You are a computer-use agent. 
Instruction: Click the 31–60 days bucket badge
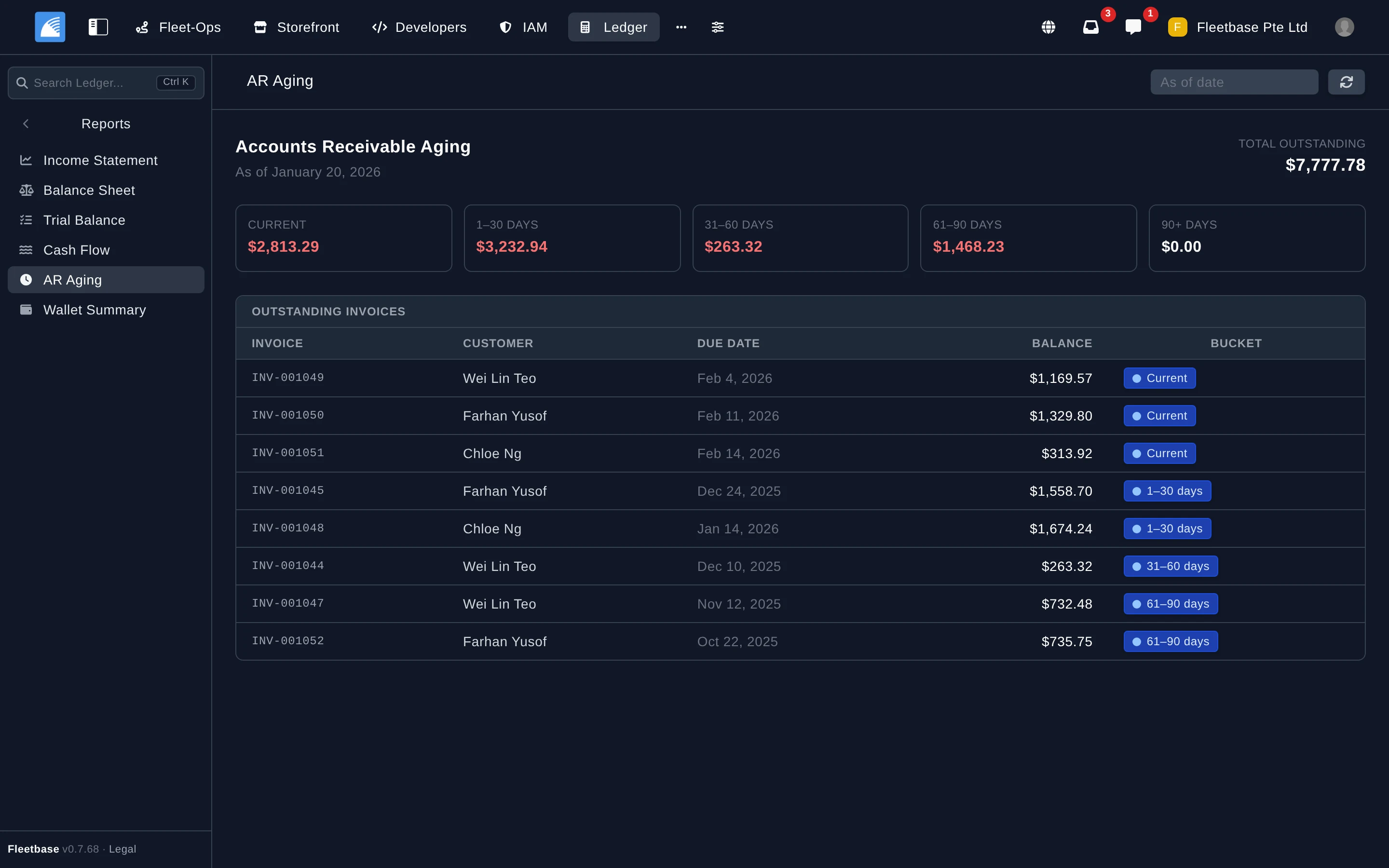(x=1171, y=566)
